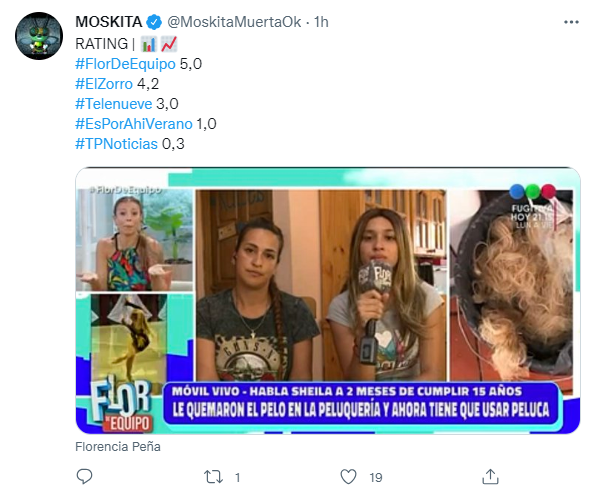Image resolution: width=596 pixels, height=487 pixels.
Task: Click the bar chart emoji
Action: [x=149, y=44]
